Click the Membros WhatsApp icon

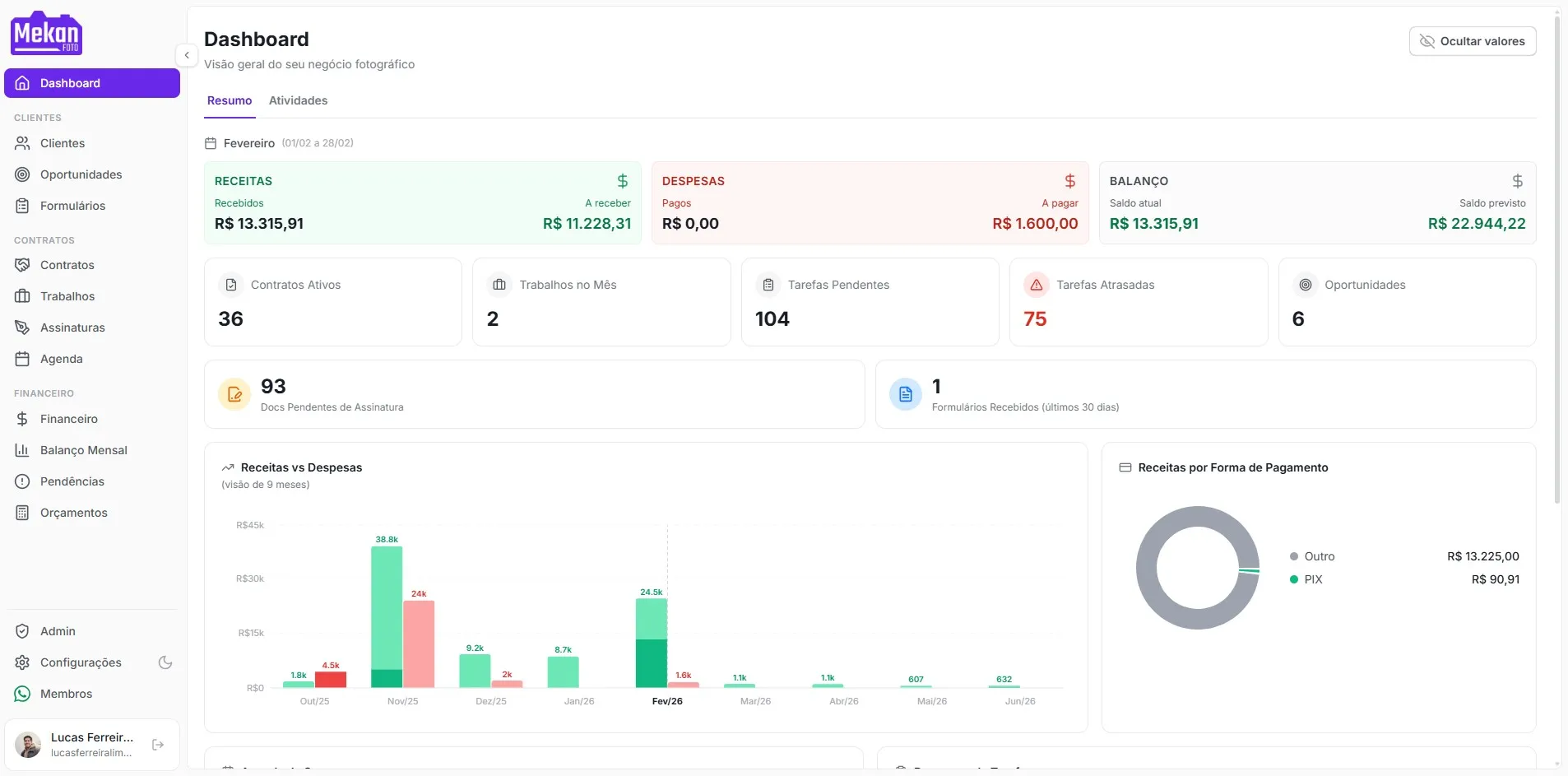22,693
